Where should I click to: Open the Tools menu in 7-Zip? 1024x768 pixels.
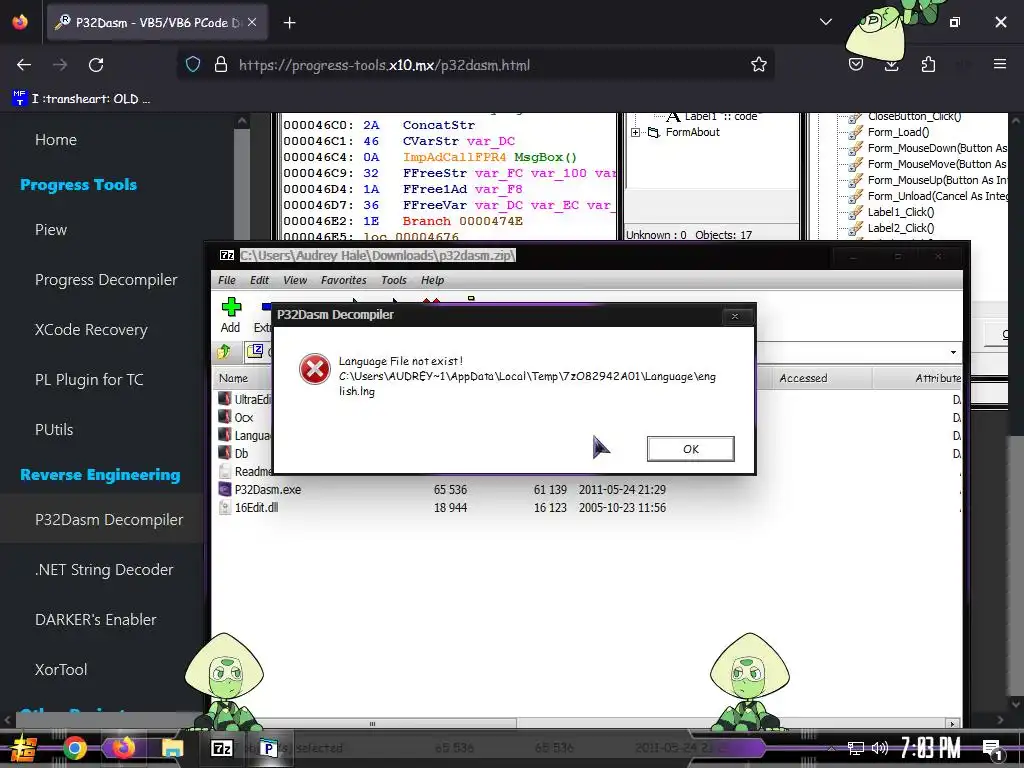click(x=394, y=280)
